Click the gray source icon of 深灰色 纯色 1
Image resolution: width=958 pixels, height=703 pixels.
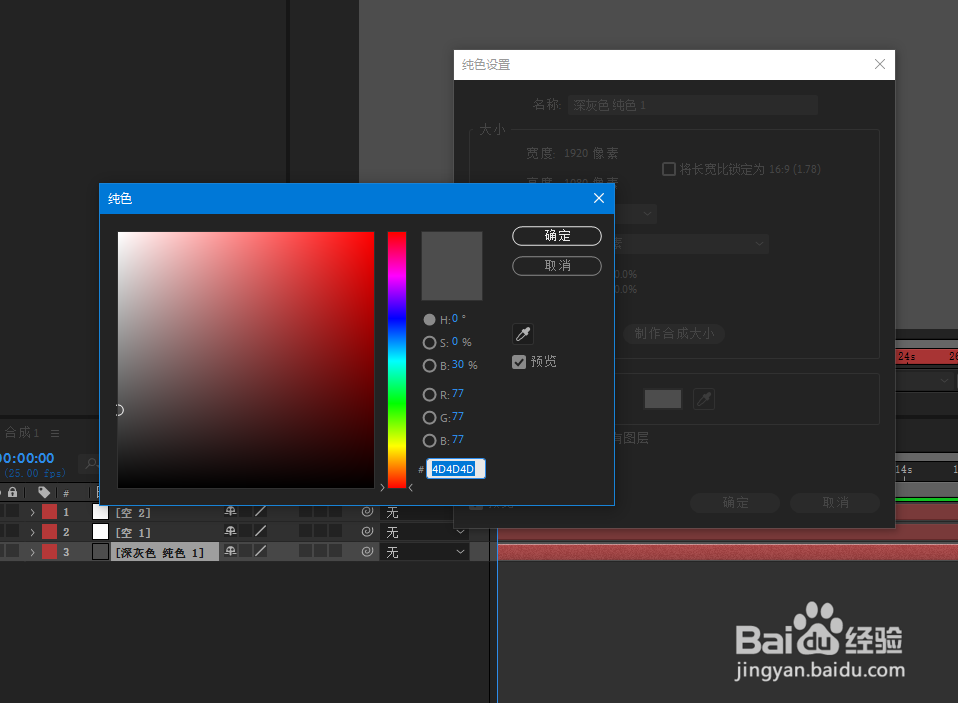coord(100,552)
